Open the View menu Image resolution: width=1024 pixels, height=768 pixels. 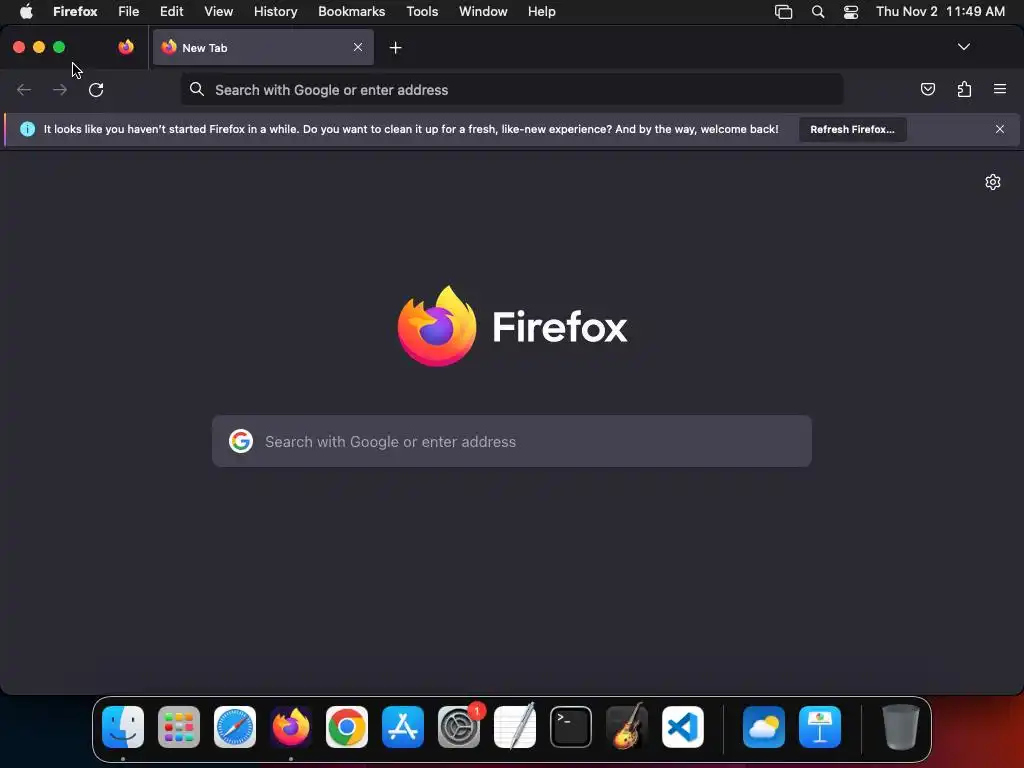coord(218,12)
